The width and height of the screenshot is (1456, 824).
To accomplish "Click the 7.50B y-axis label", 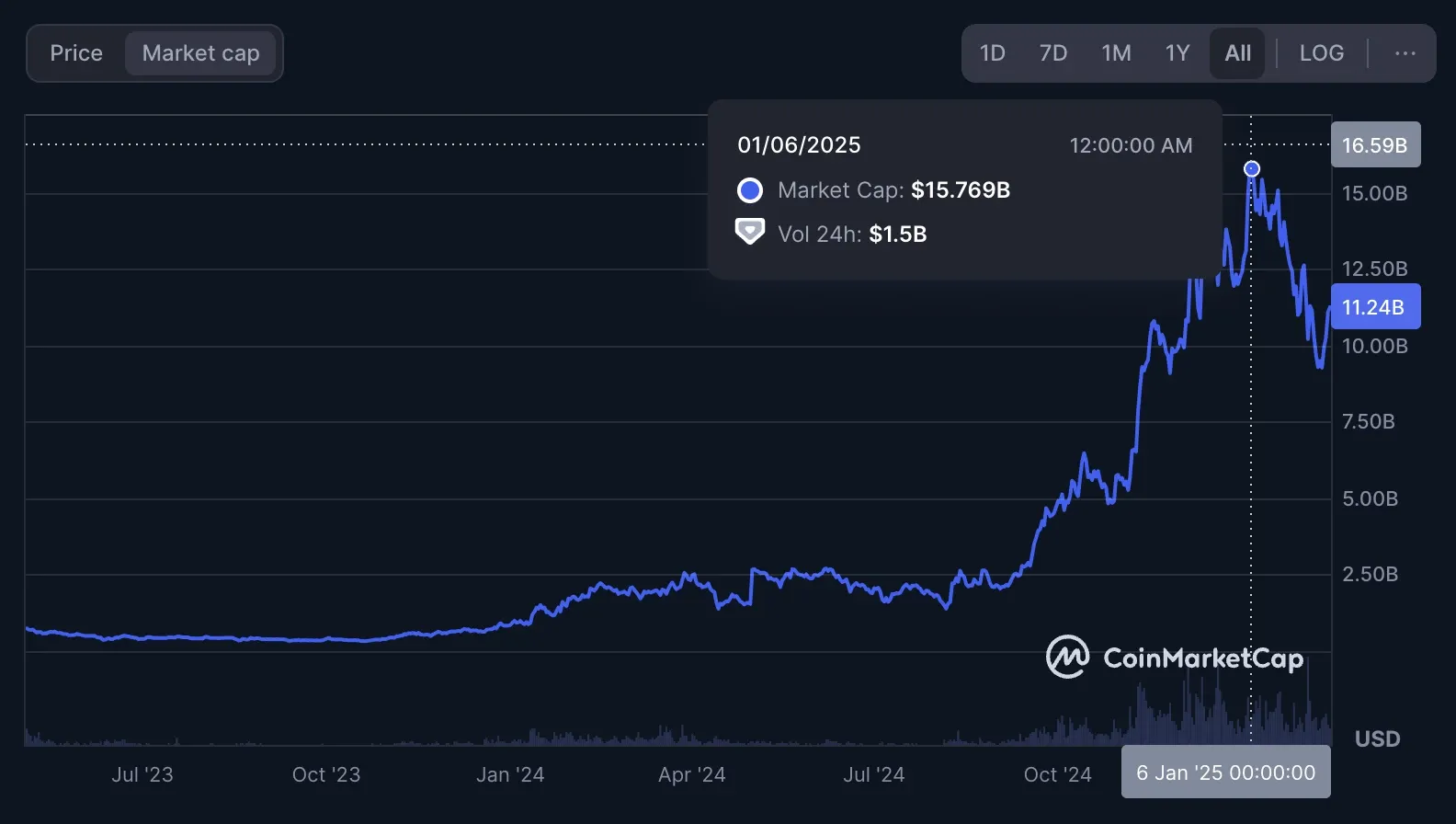I will [1369, 421].
